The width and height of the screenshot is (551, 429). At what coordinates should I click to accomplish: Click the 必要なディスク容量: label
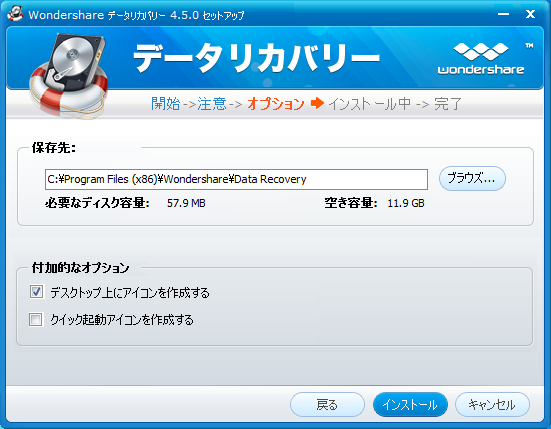pos(97,203)
